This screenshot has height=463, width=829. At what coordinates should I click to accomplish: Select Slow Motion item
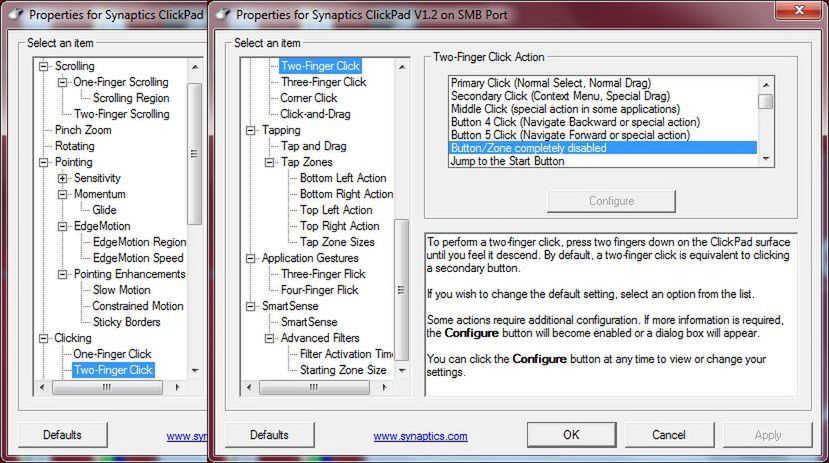pyautogui.click(x=122, y=290)
